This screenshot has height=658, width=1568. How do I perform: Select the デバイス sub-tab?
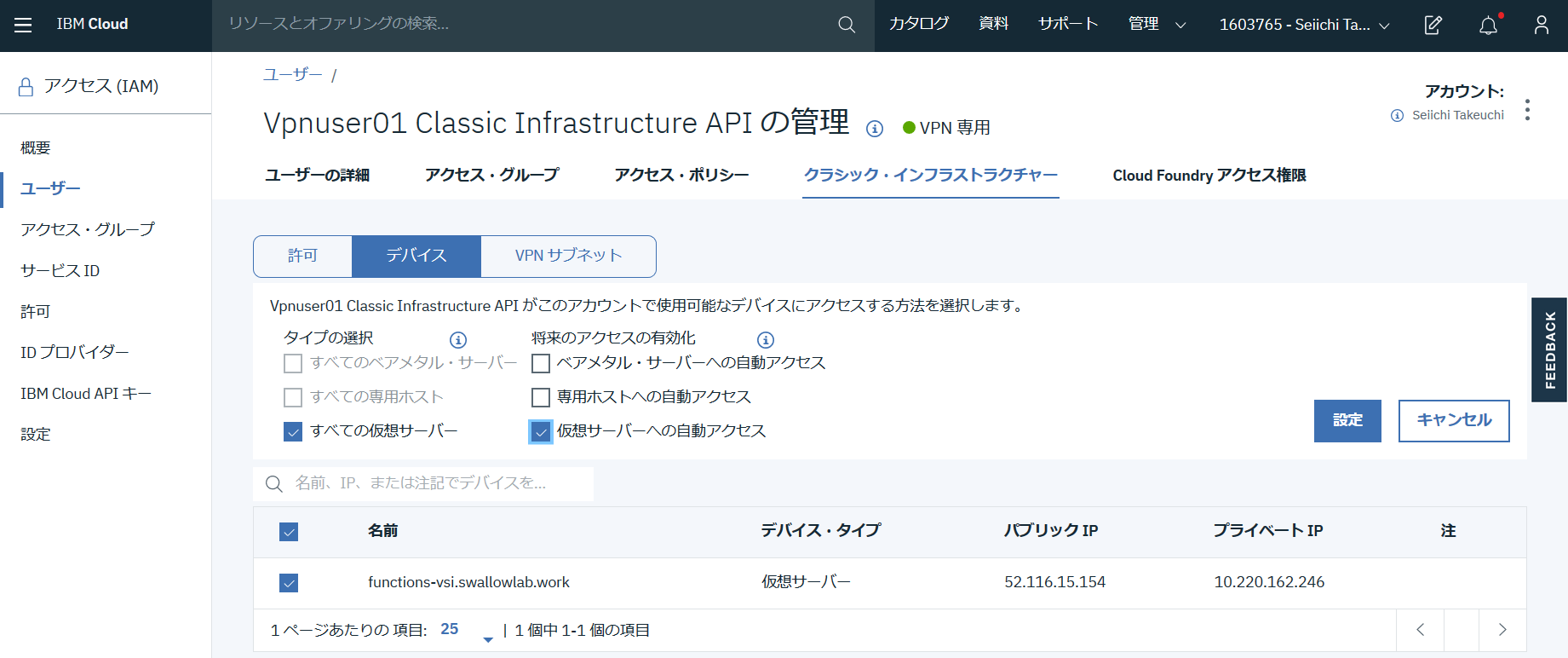416,257
